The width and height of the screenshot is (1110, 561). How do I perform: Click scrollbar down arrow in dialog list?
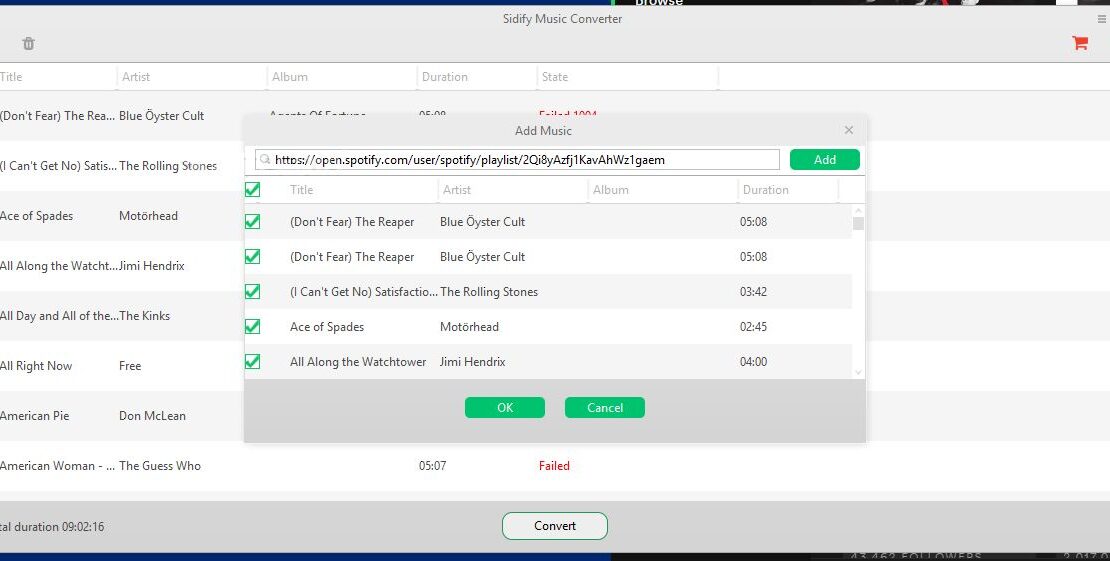859,373
